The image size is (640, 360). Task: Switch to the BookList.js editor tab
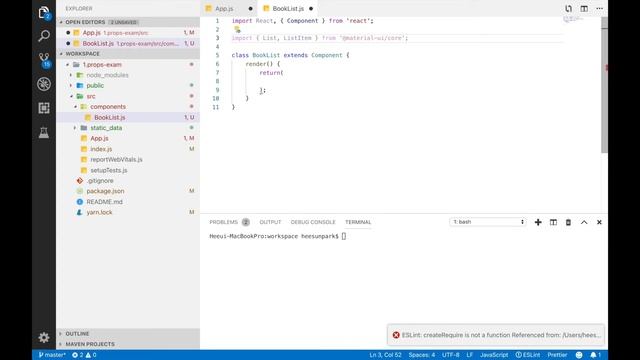coord(288,9)
